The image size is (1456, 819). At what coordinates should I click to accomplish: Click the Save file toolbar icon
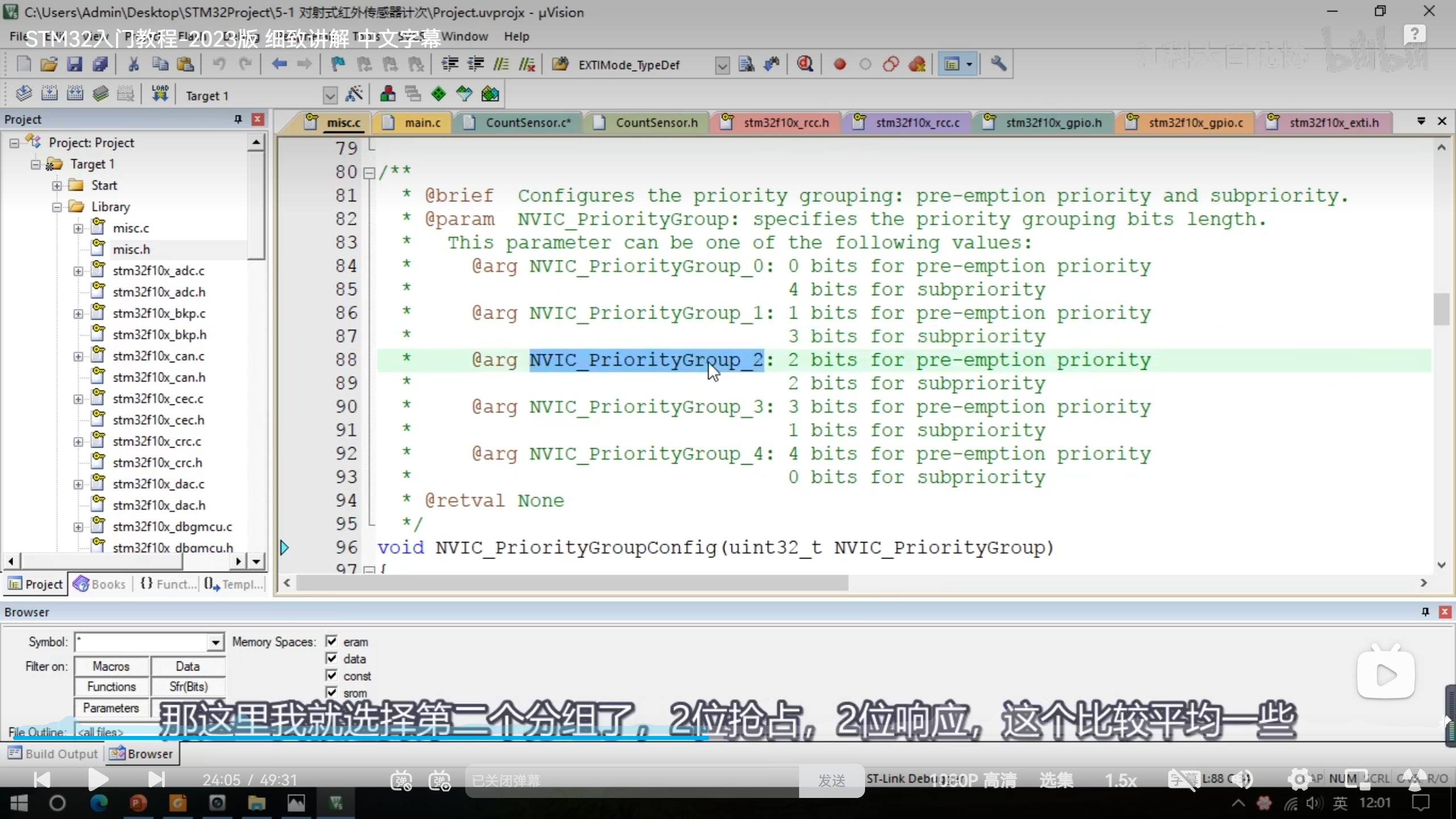coord(75,64)
